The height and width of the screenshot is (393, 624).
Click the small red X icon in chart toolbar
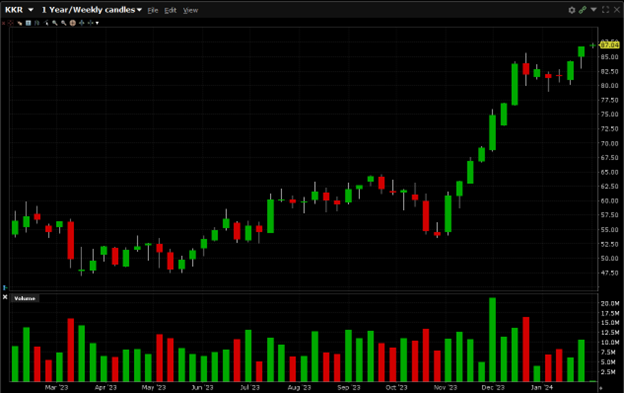click(x=4, y=23)
